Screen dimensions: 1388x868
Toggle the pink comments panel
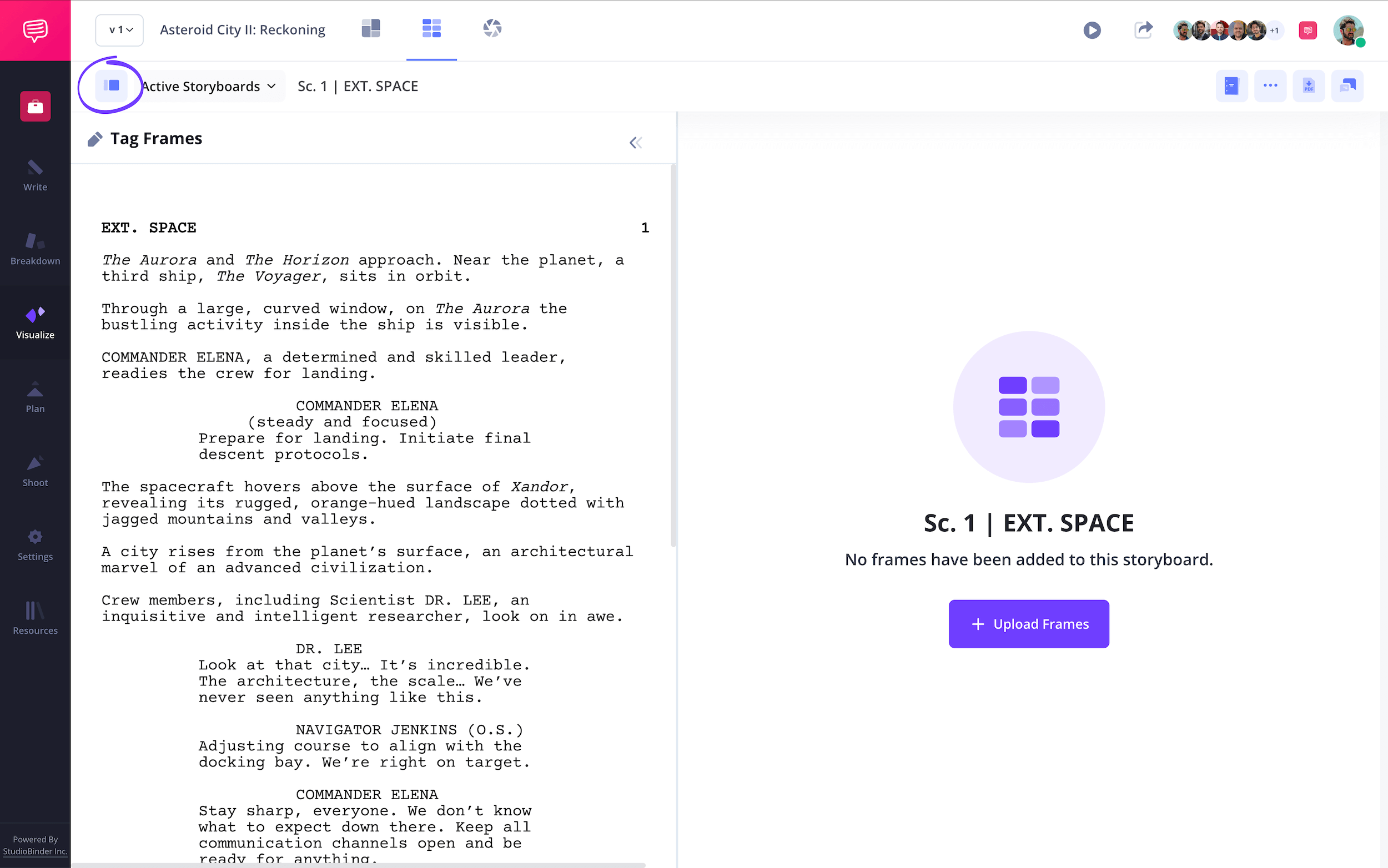click(1307, 29)
